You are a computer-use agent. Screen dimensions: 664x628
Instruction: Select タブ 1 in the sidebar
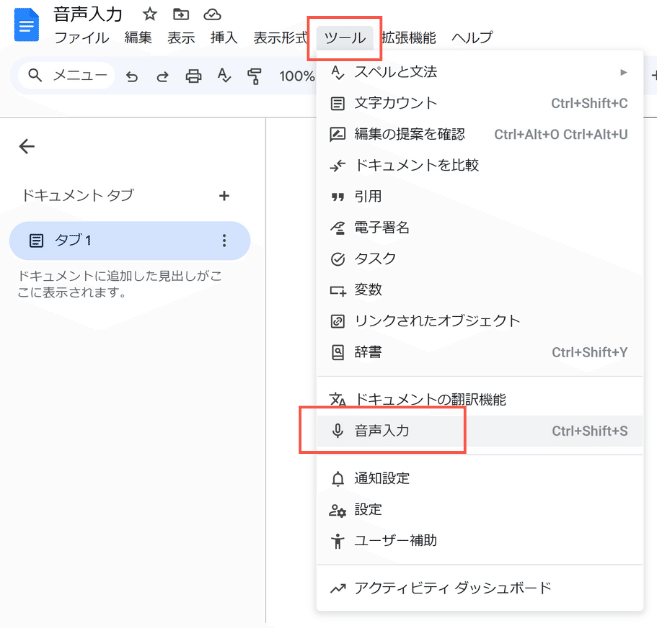pos(130,241)
